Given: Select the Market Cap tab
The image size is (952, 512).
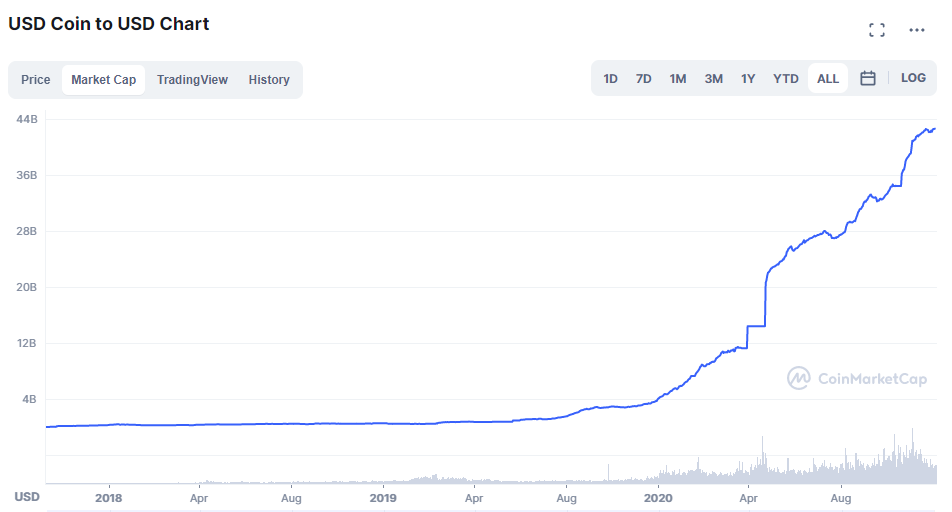Looking at the screenshot, I should pos(104,80).
